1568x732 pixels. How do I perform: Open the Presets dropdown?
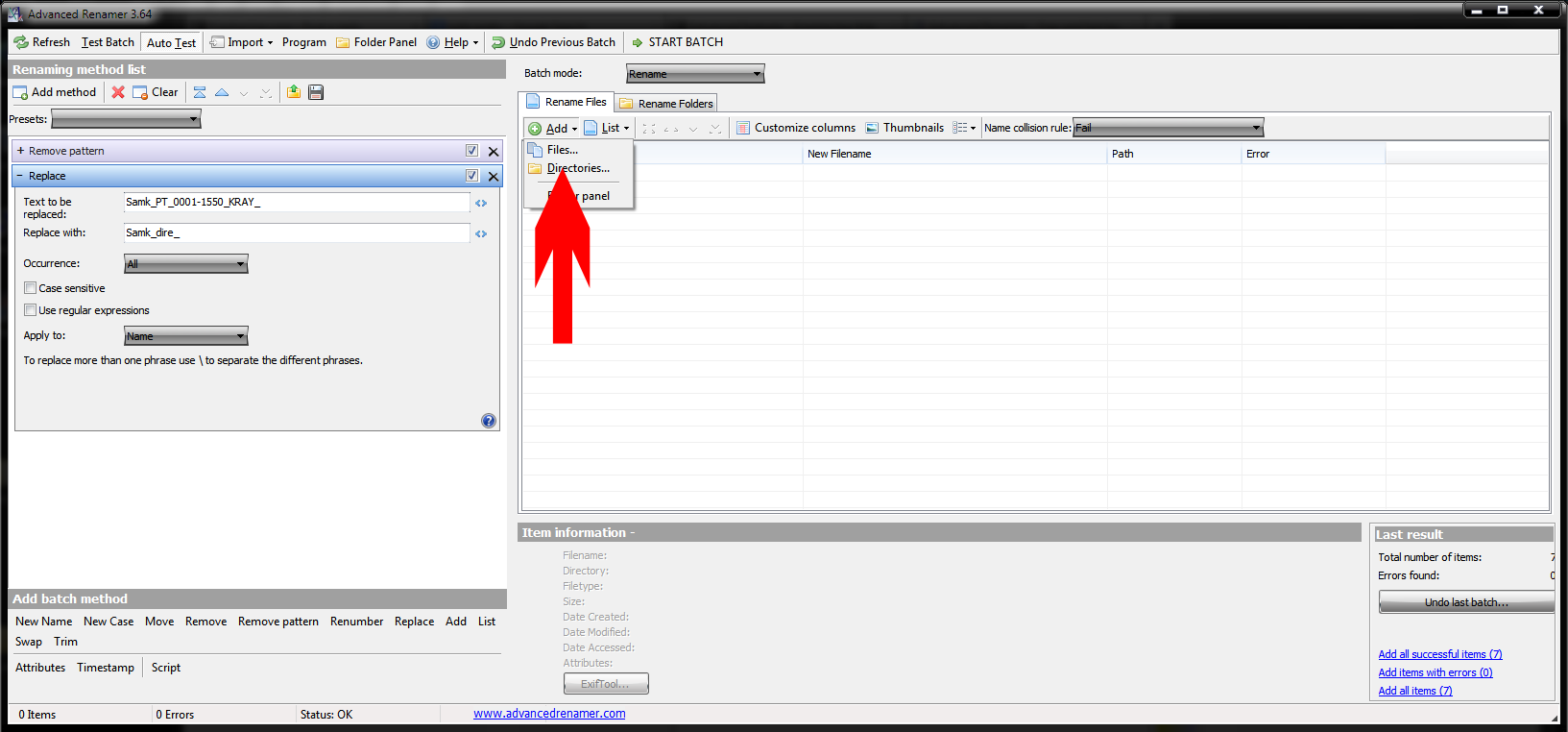126,119
